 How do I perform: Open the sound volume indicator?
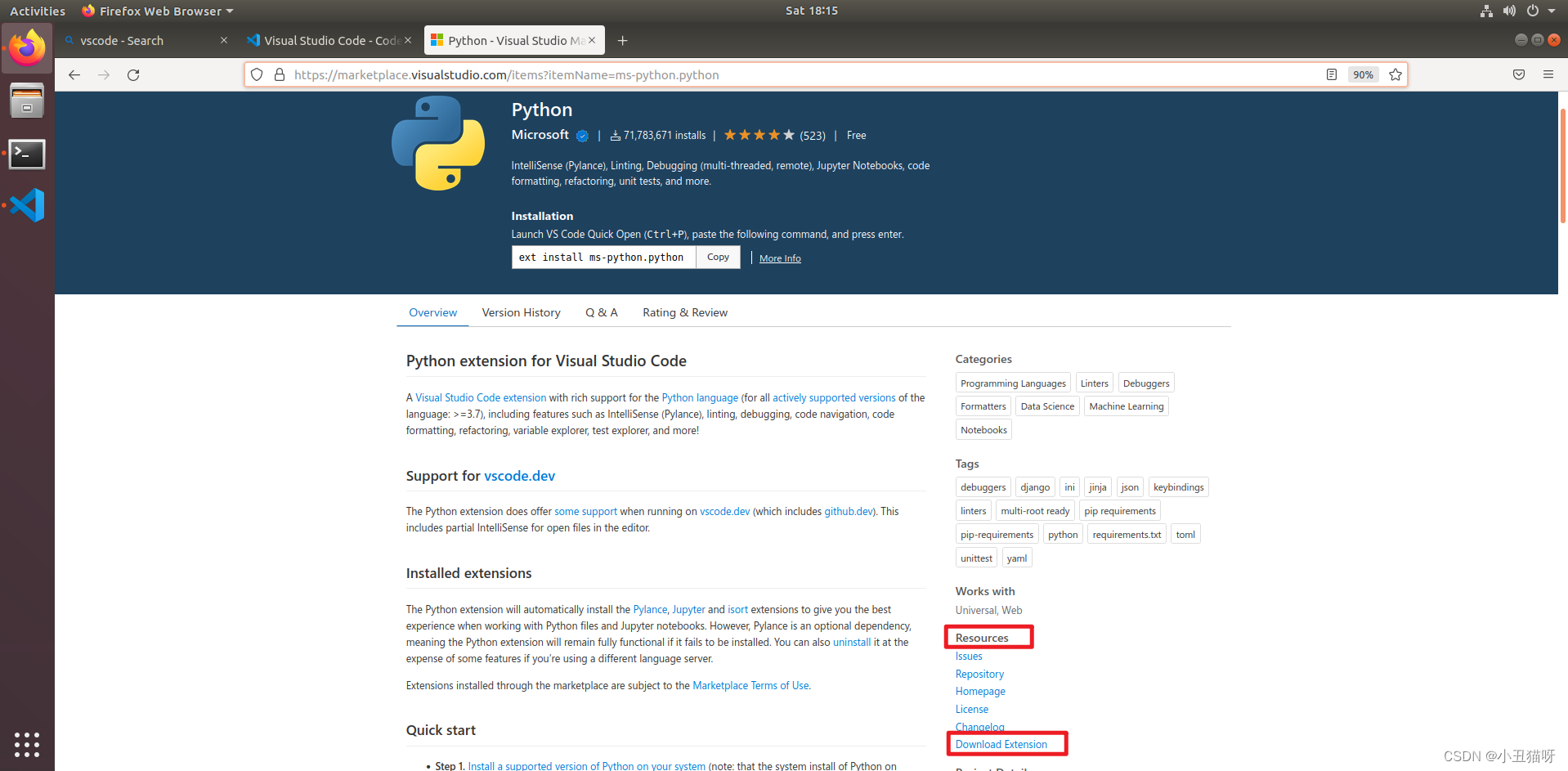[1509, 11]
